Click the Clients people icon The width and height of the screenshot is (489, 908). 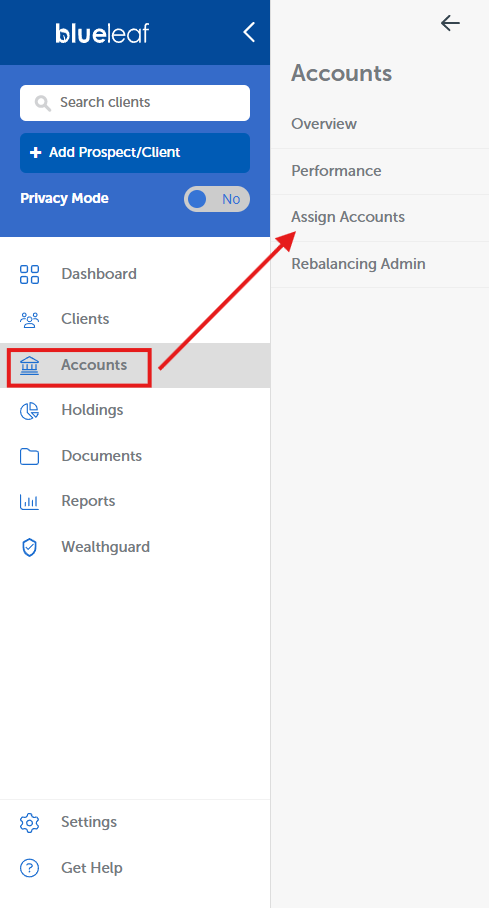(30, 320)
